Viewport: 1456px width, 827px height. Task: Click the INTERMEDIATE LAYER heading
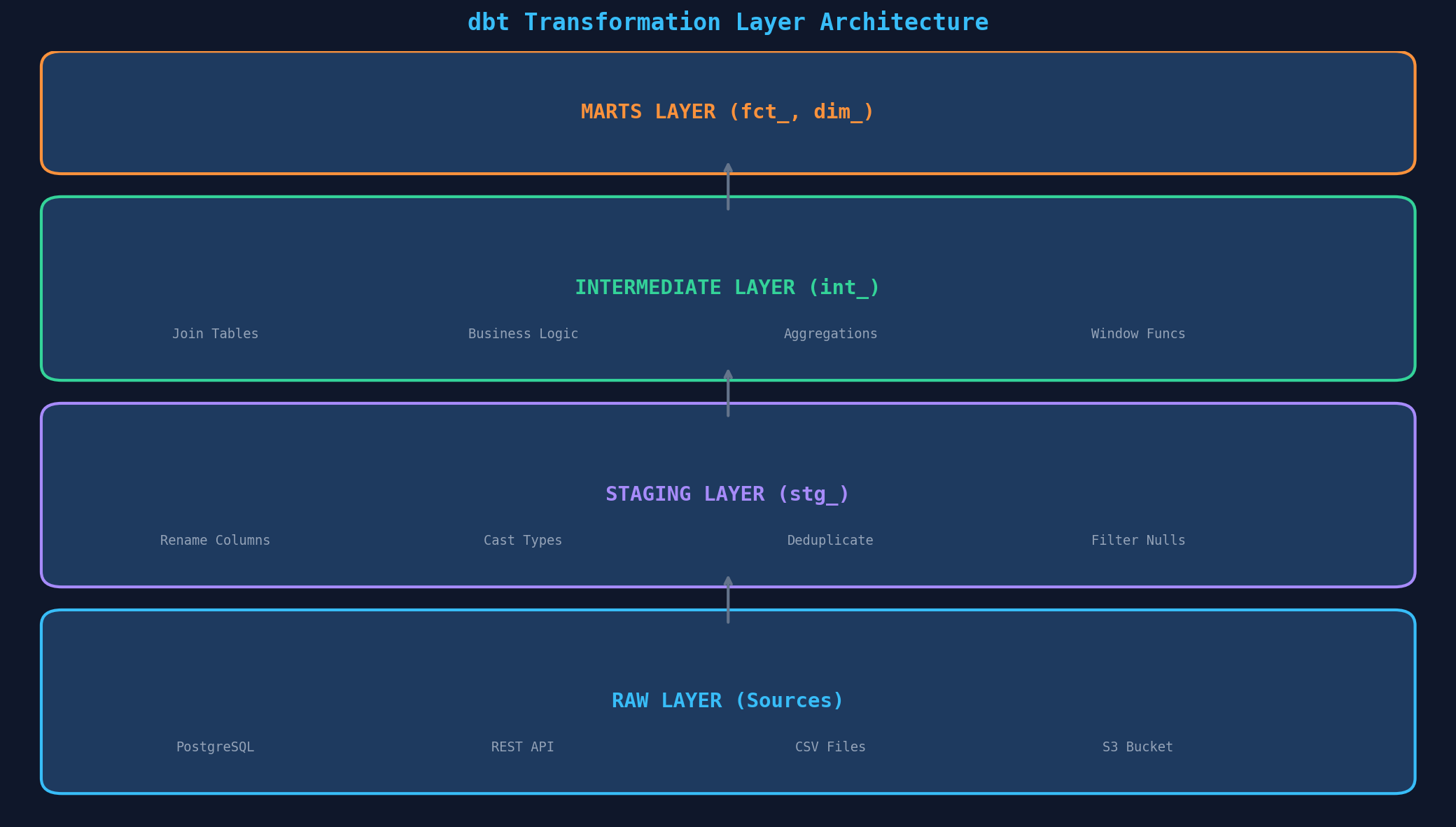[x=727, y=287]
